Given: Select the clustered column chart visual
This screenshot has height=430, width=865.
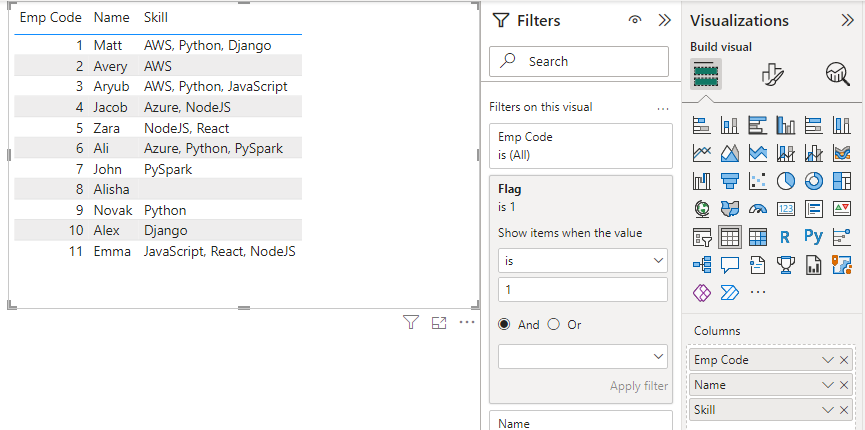Looking at the screenshot, I should [786, 125].
